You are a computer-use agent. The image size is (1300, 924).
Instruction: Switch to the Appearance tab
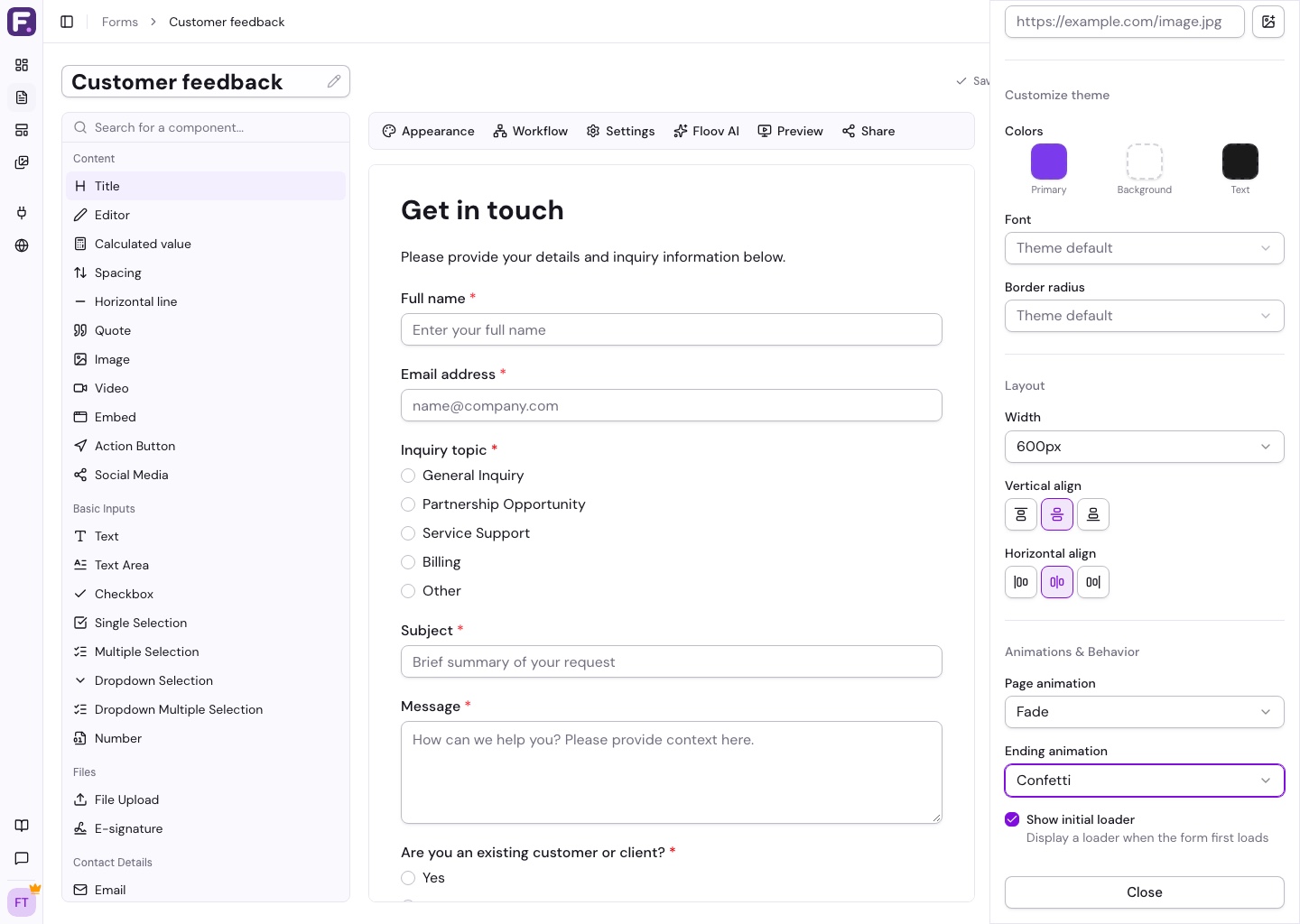click(x=428, y=131)
